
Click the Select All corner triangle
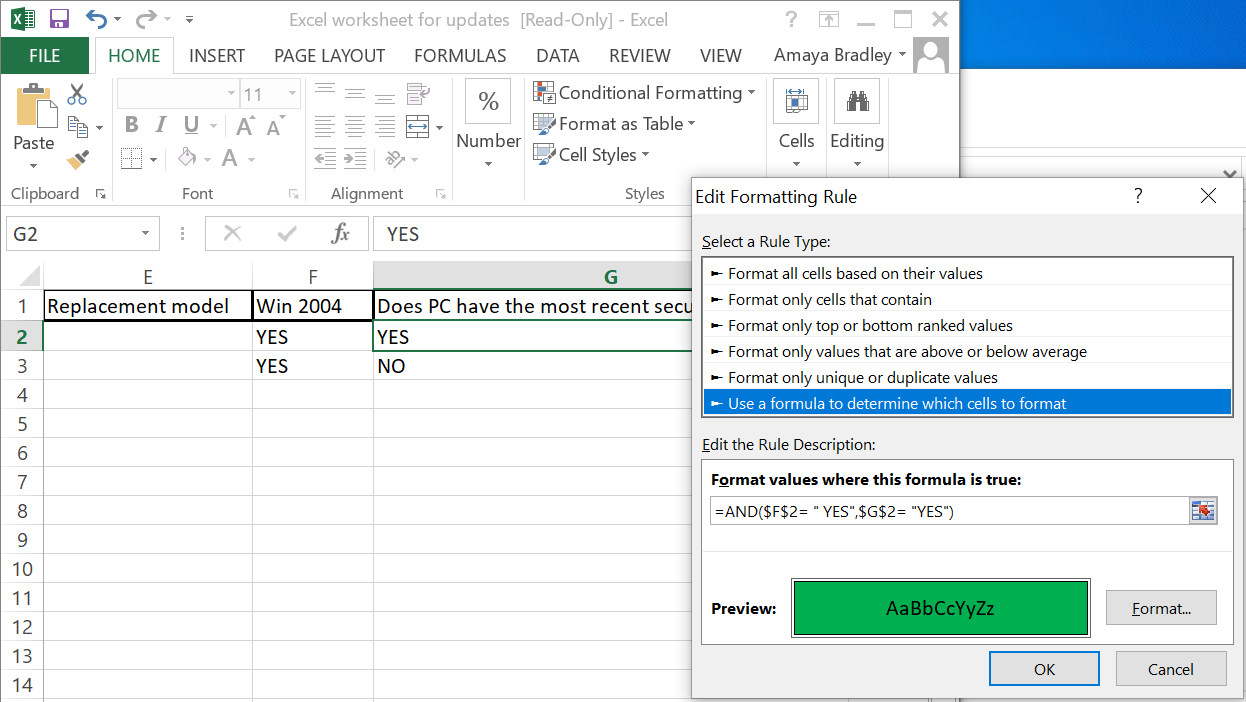coord(31,276)
